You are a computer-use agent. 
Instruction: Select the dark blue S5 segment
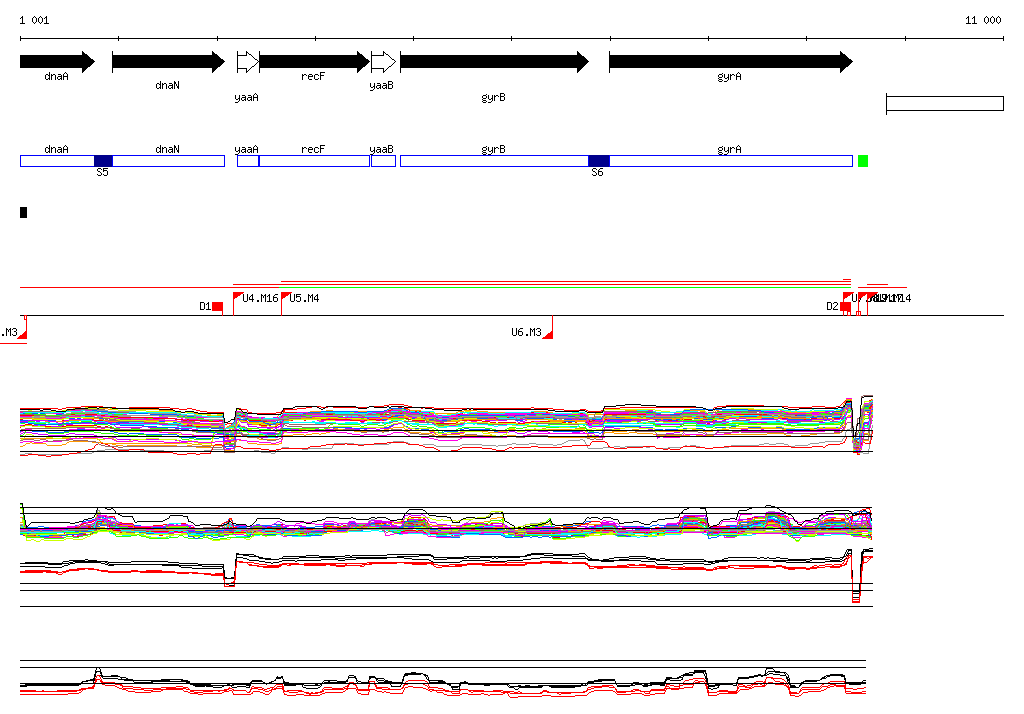click(103, 161)
